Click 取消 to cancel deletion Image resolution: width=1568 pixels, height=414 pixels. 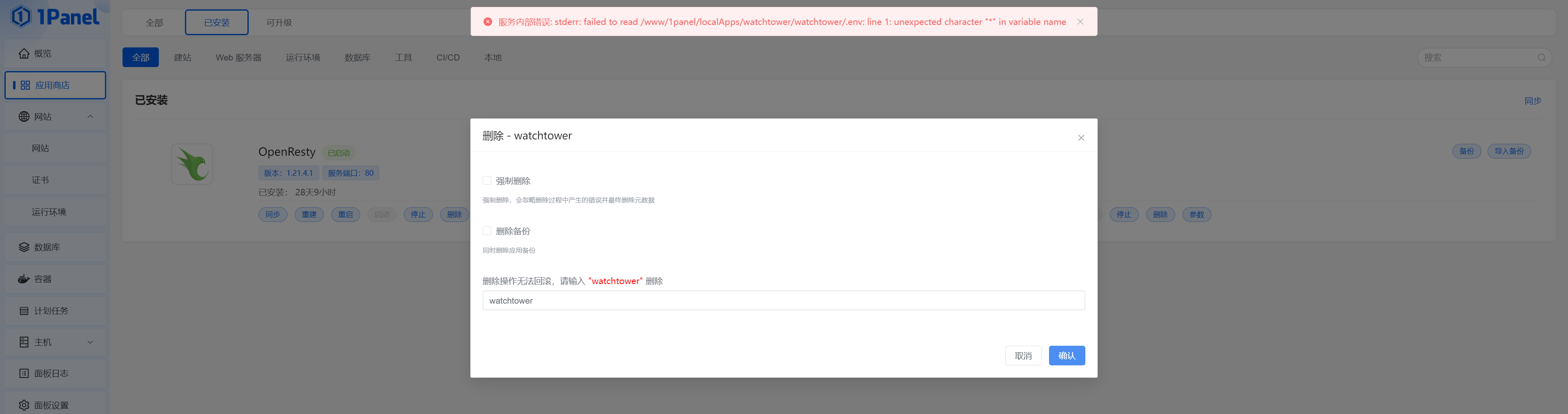coord(1023,356)
